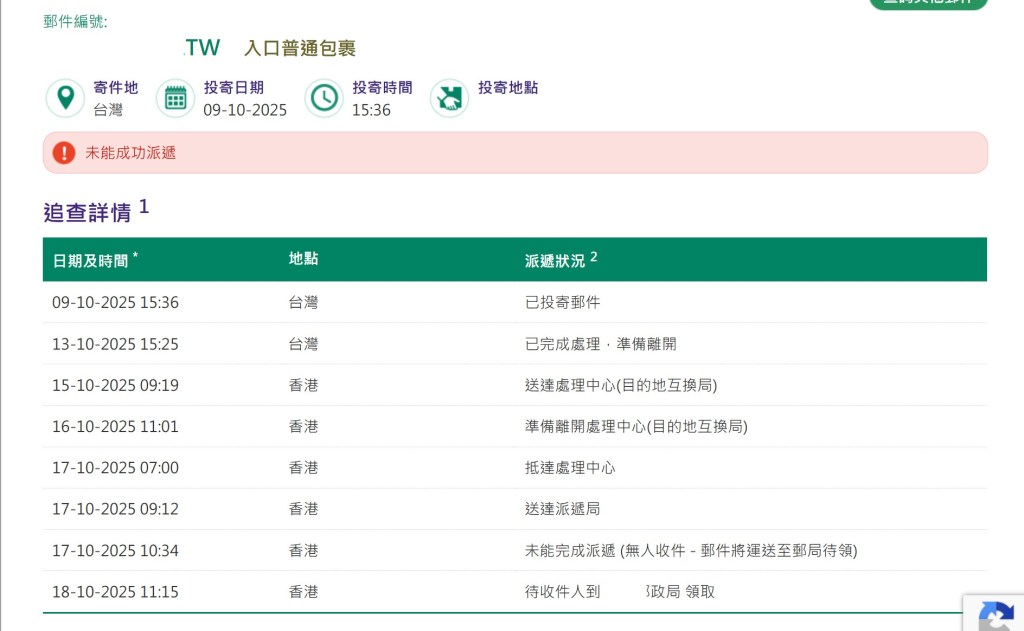Click the asterisk note beside 日期及時間

[x=135, y=257]
